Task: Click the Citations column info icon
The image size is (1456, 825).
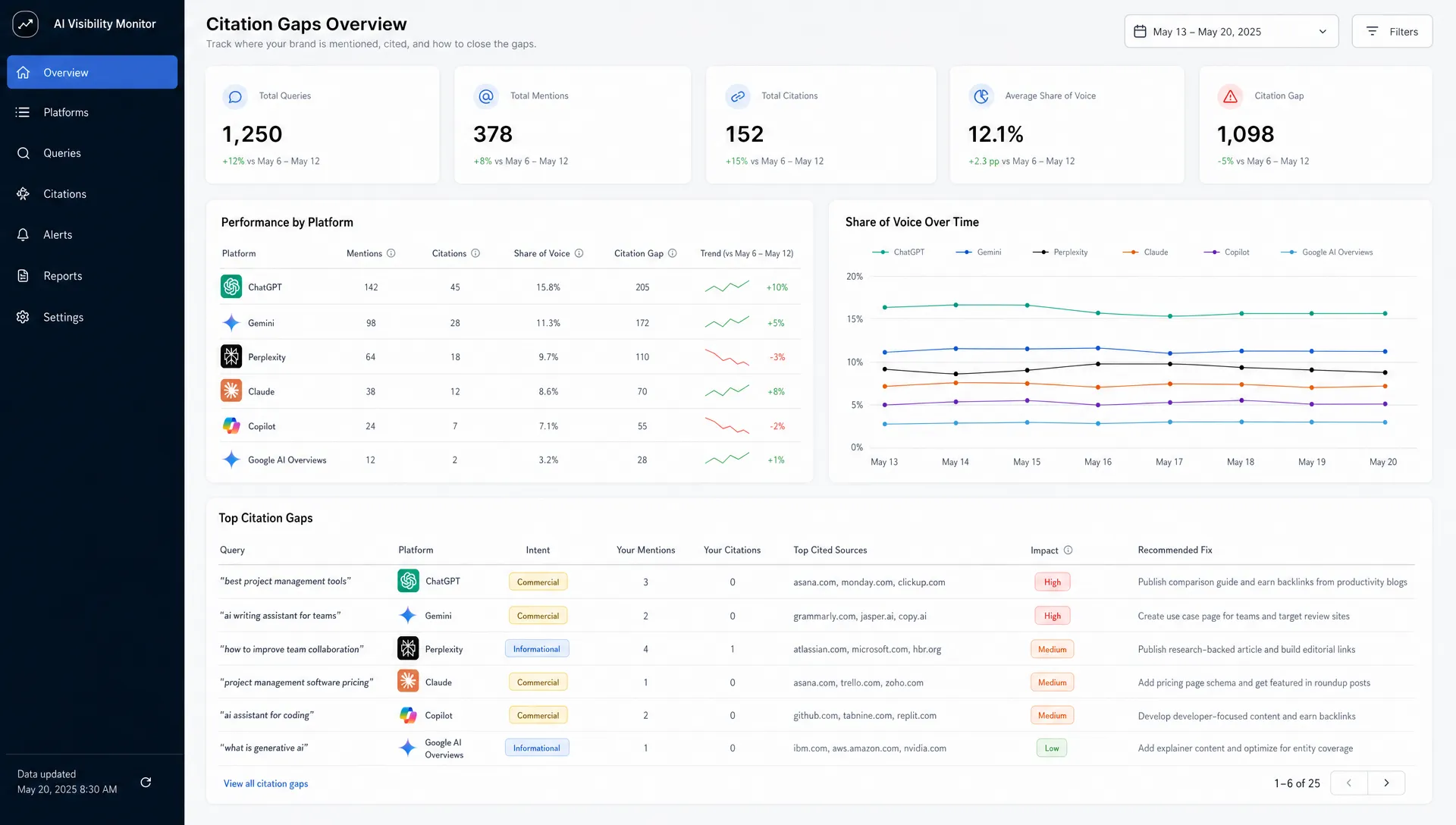Action: point(475,253)
